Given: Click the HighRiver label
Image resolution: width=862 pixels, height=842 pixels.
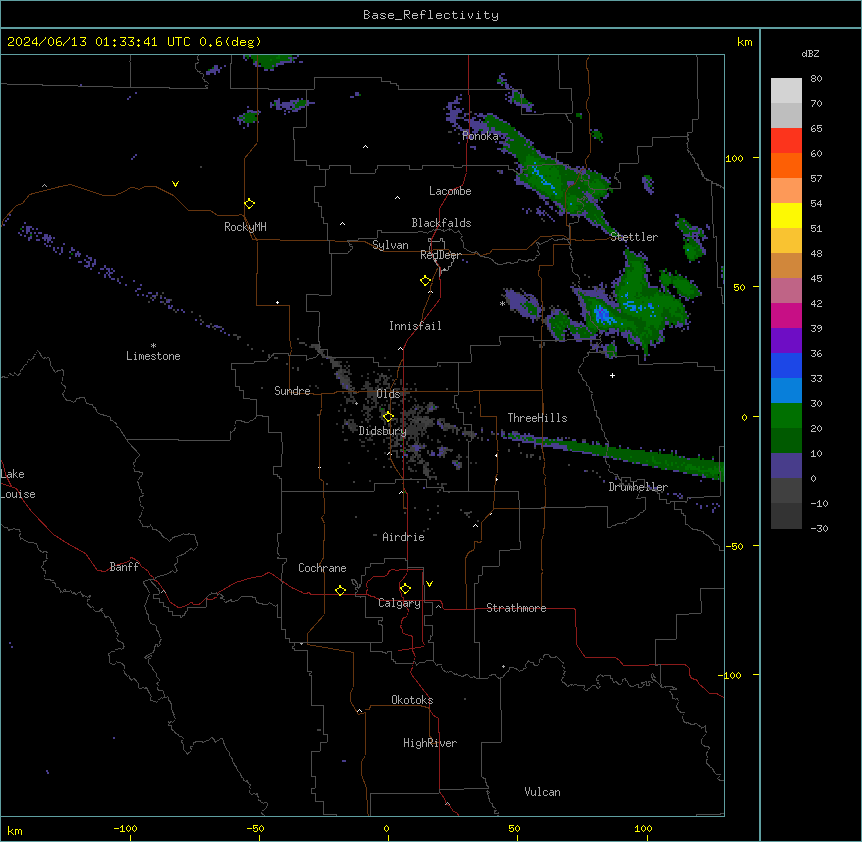Looking at the screenshot, I should pyautogui.click(x=430, y=743).
